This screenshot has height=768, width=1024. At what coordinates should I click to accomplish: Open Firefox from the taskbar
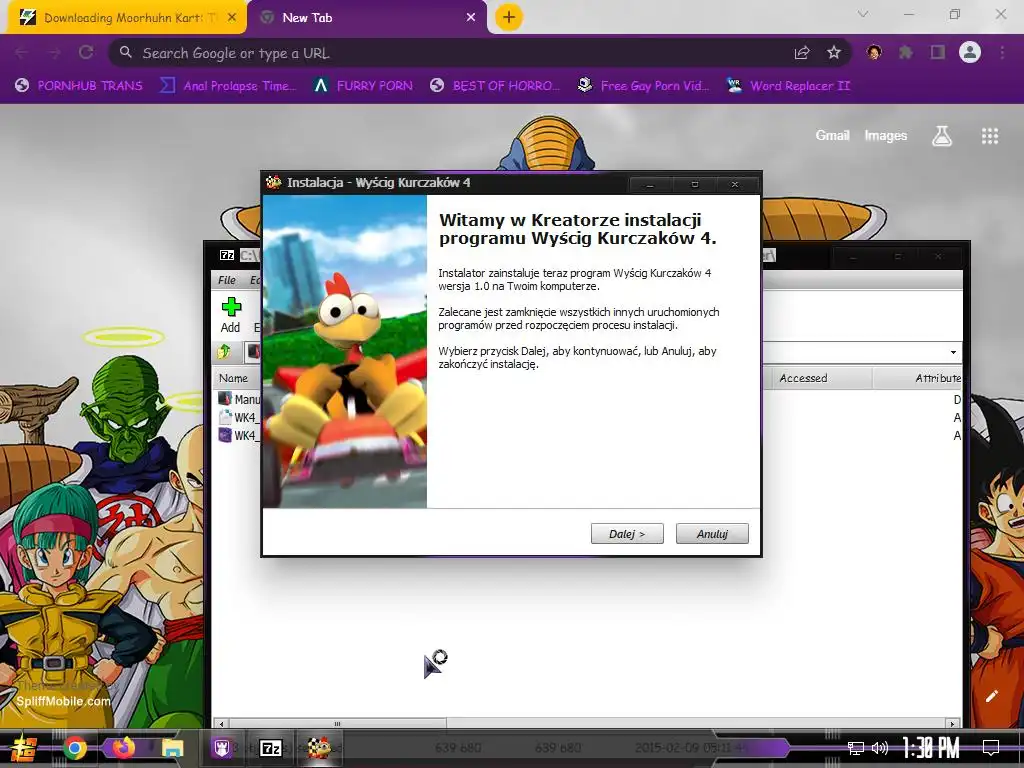(123, 748)
